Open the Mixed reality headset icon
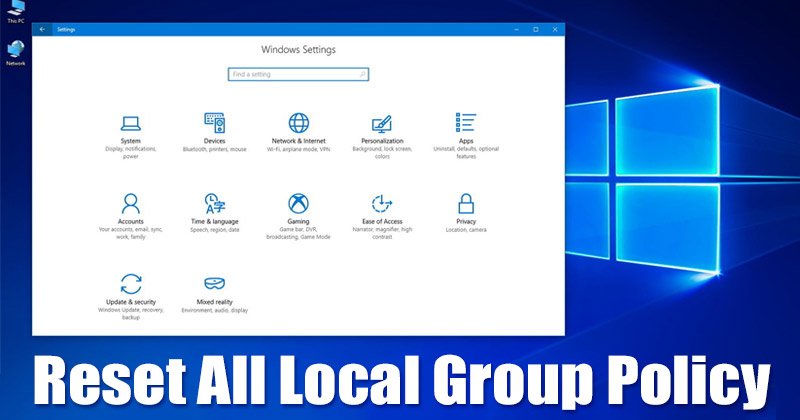The image size is (800, 420). click(214, 283)
